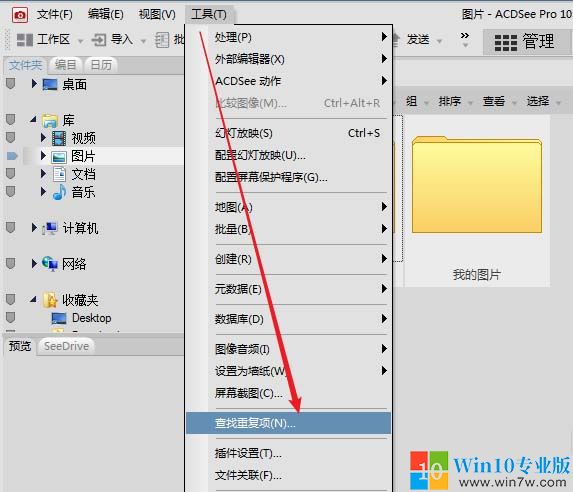Open the 处理(P) submenu
This screenshot has height=492, width=573.
tap(288, 37)
